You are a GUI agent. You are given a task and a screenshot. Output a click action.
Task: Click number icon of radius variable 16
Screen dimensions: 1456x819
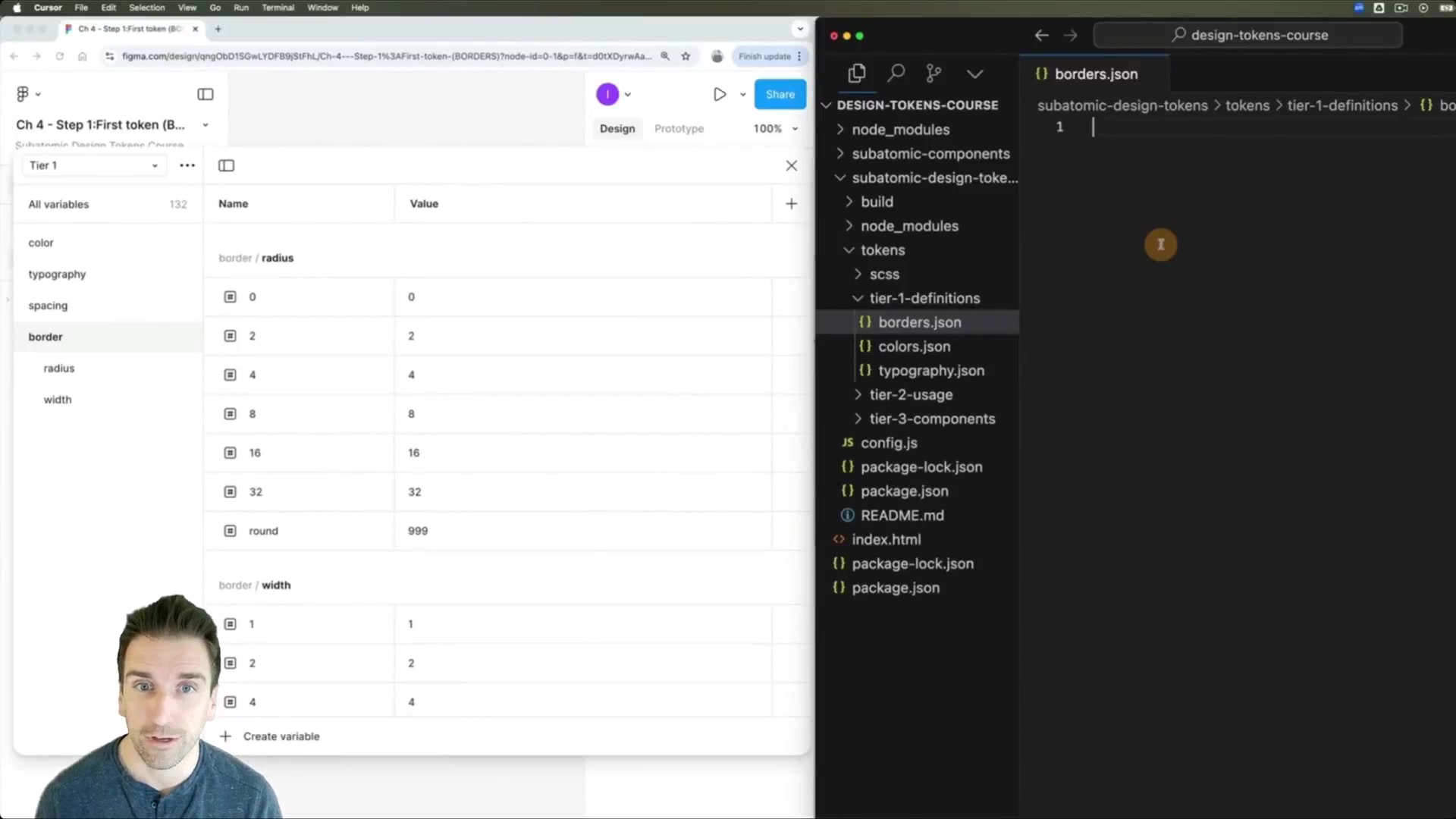(x=231, y=453)
